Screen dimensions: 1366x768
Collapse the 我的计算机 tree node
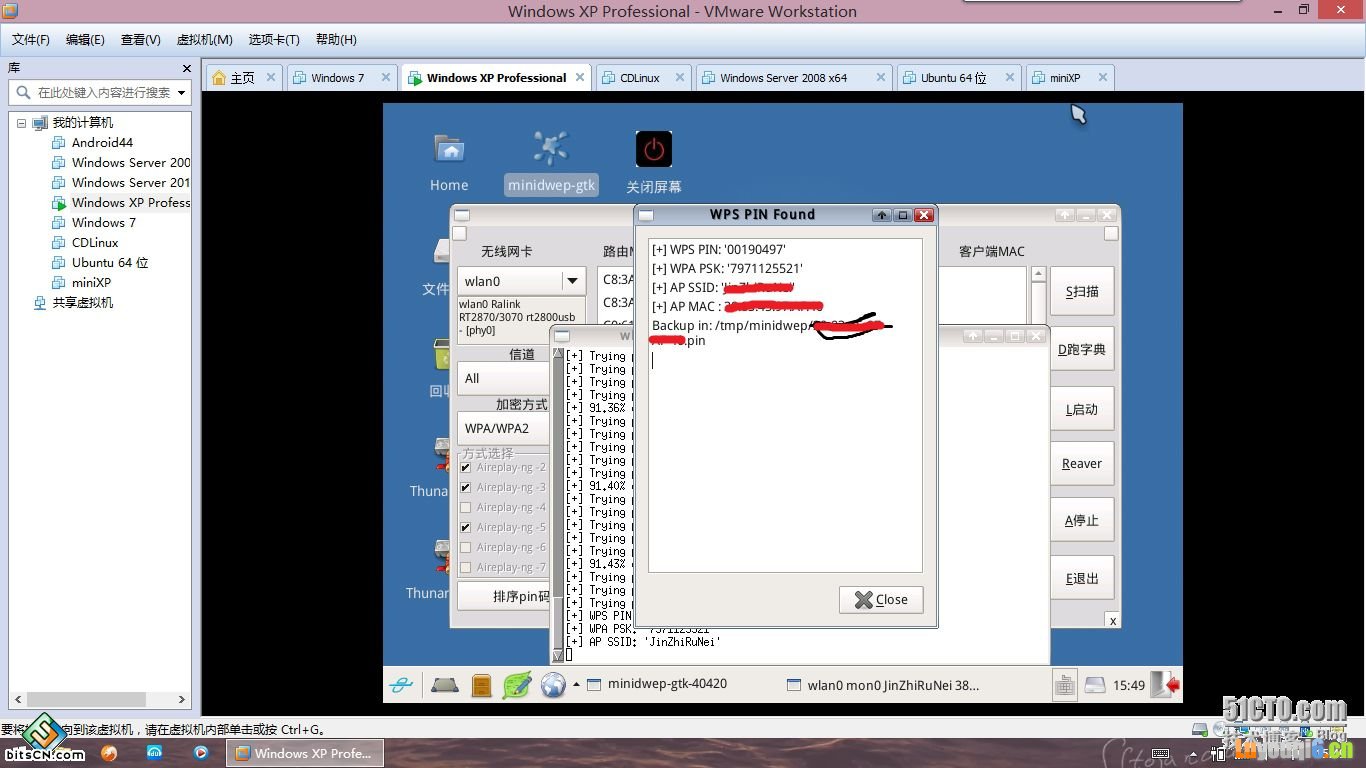click(21, 123)
